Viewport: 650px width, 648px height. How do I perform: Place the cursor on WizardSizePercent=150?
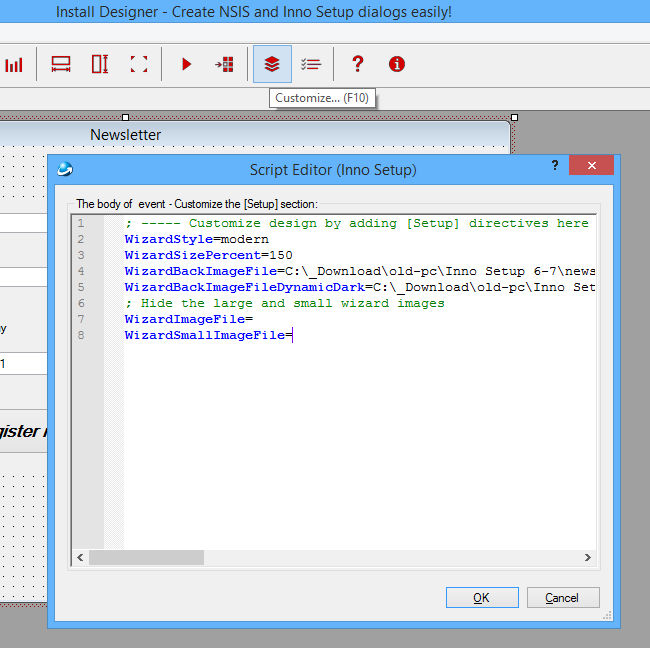point(209,255)
